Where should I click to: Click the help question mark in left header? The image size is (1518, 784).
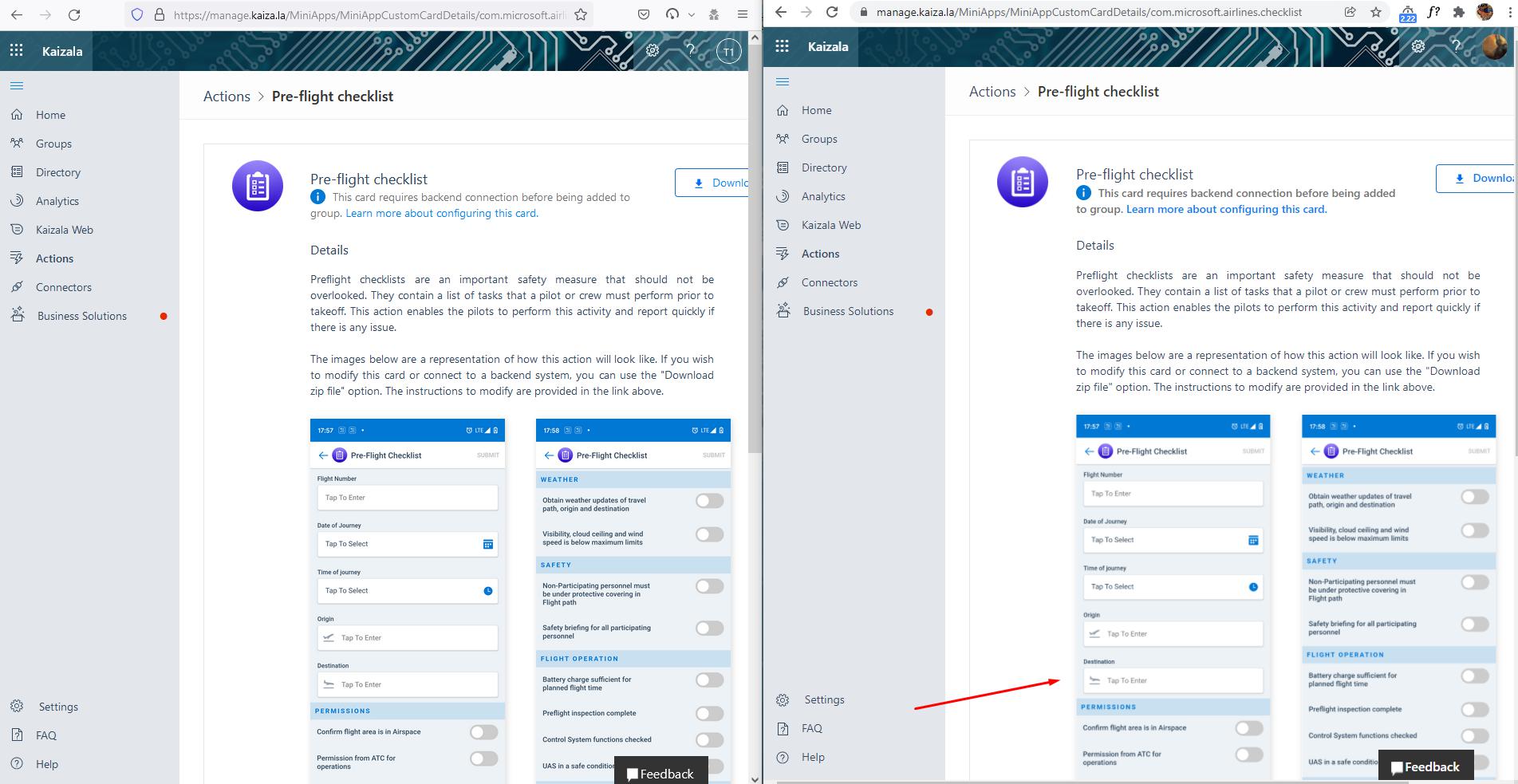(691, 51)
